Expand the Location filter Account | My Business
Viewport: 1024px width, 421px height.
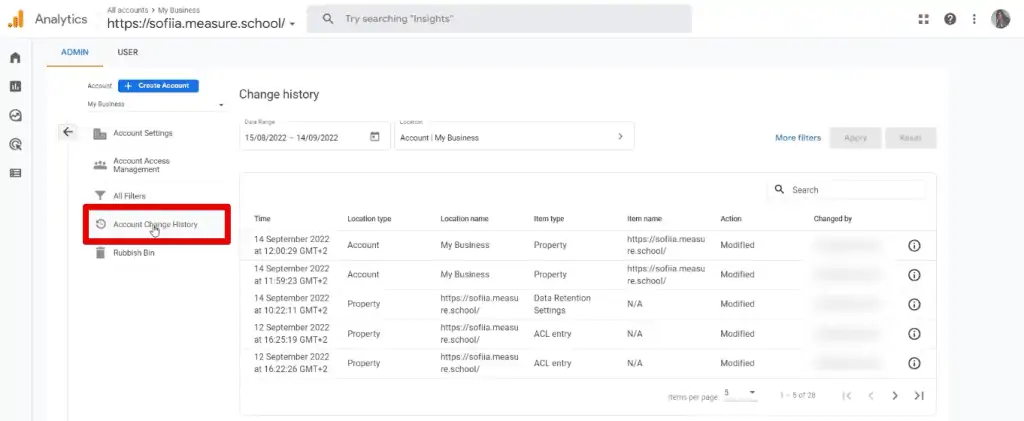tap(514, 136)
